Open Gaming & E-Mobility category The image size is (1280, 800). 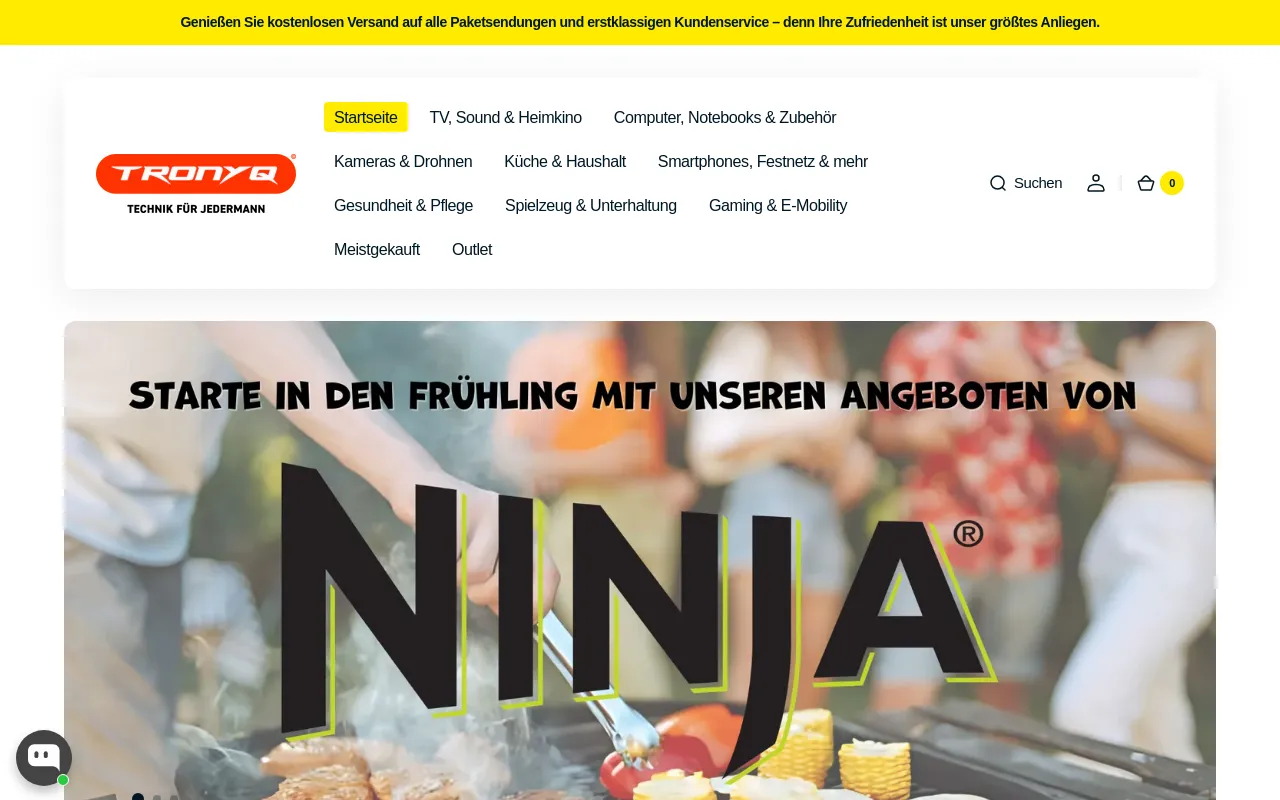coord(778,205)
